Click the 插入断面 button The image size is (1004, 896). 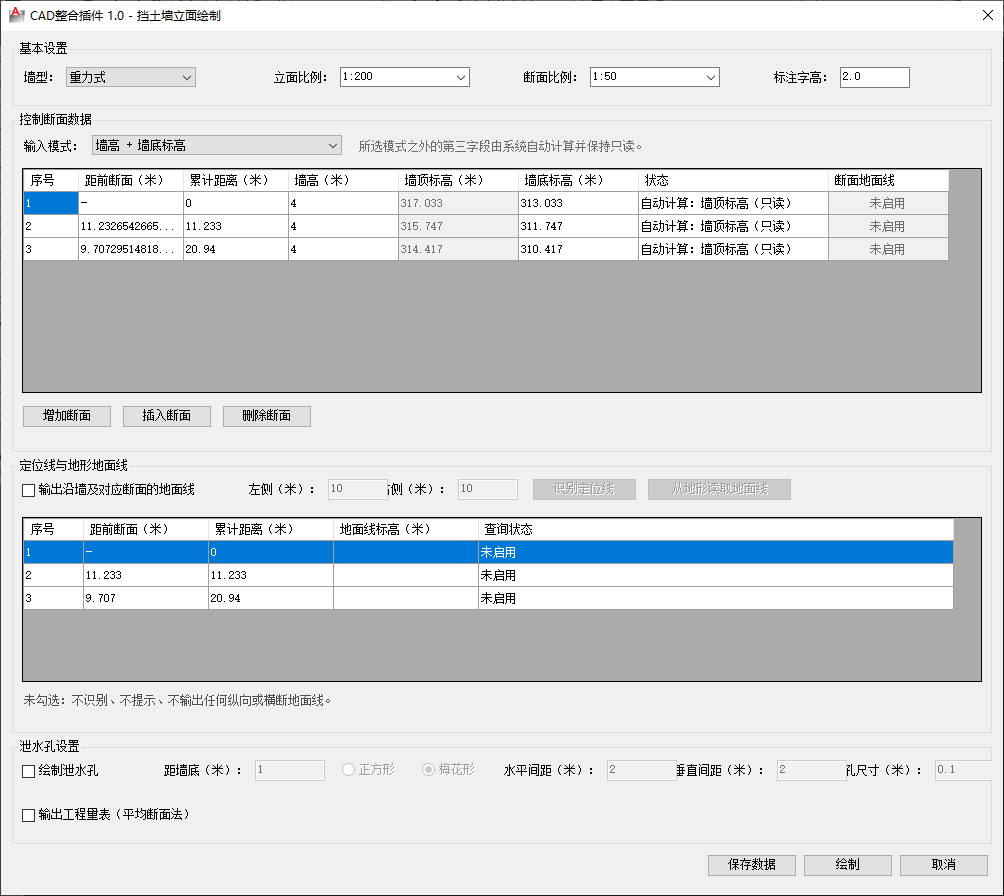166,416
